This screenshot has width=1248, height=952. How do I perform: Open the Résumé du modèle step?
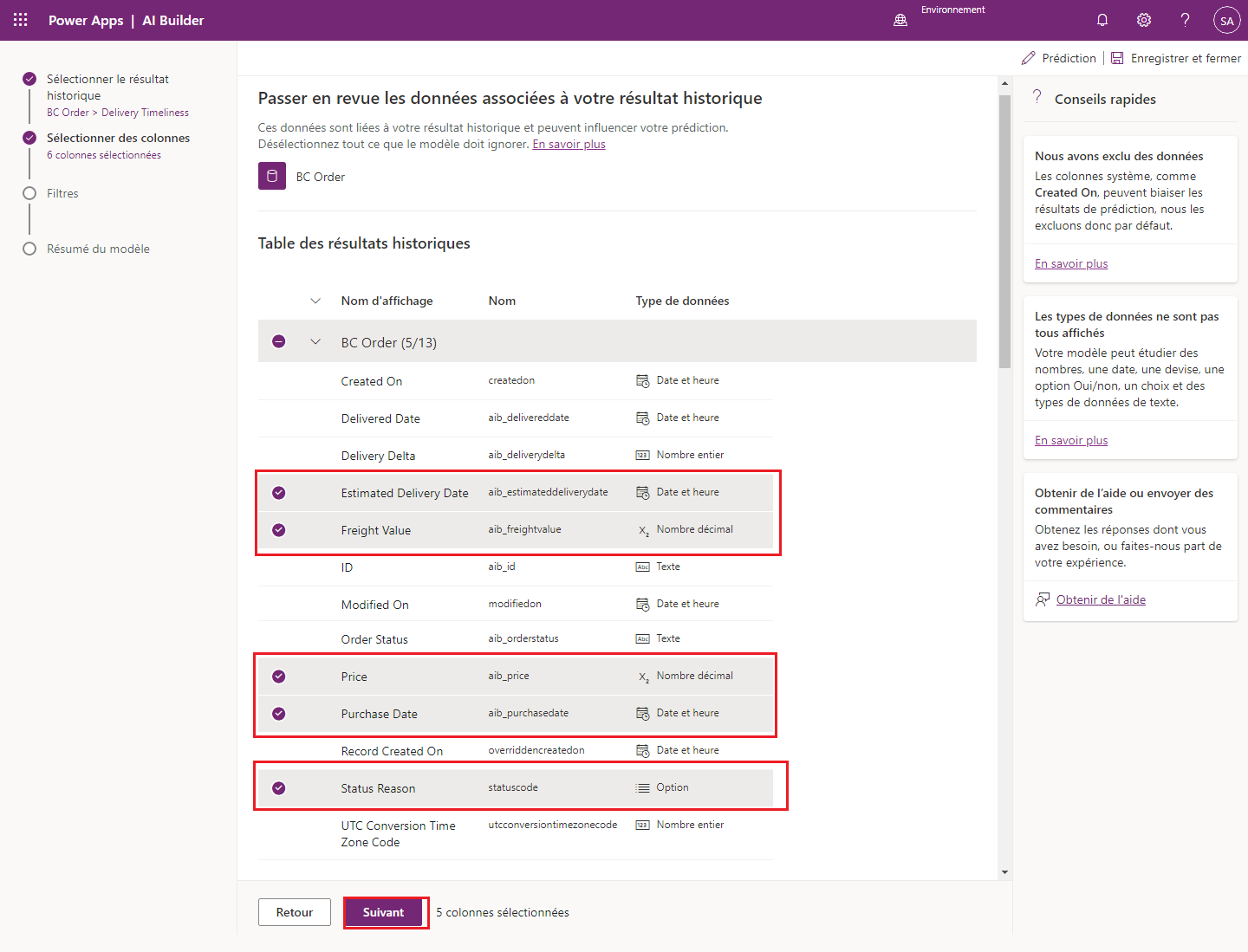98,249
